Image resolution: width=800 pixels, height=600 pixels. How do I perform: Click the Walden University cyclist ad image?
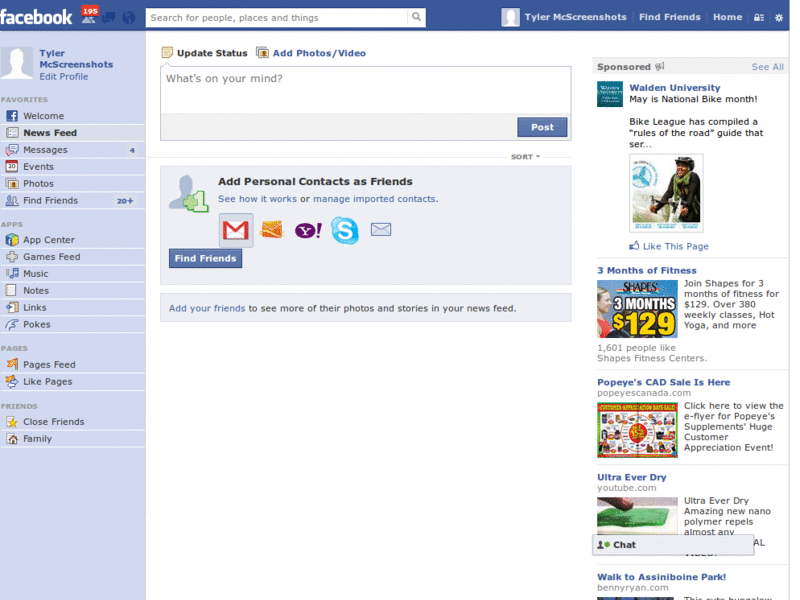point(666,193)
